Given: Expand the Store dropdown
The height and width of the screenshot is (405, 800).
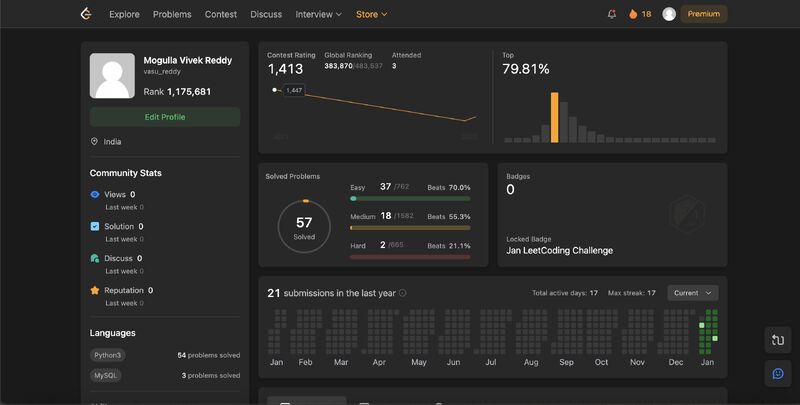Looking at the screenshot, I should point(371,14).
